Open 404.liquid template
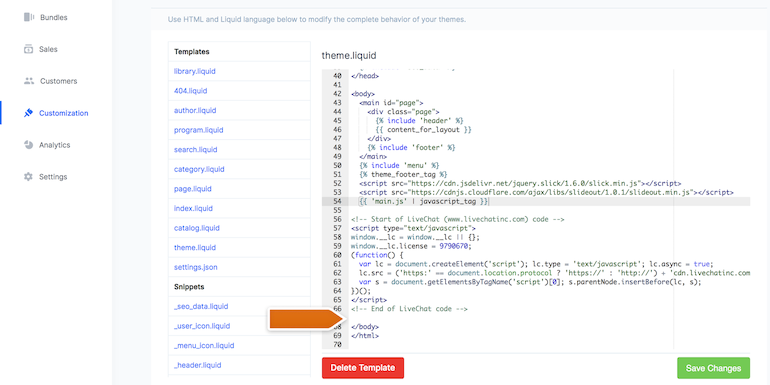 click(x=191, y=91)
